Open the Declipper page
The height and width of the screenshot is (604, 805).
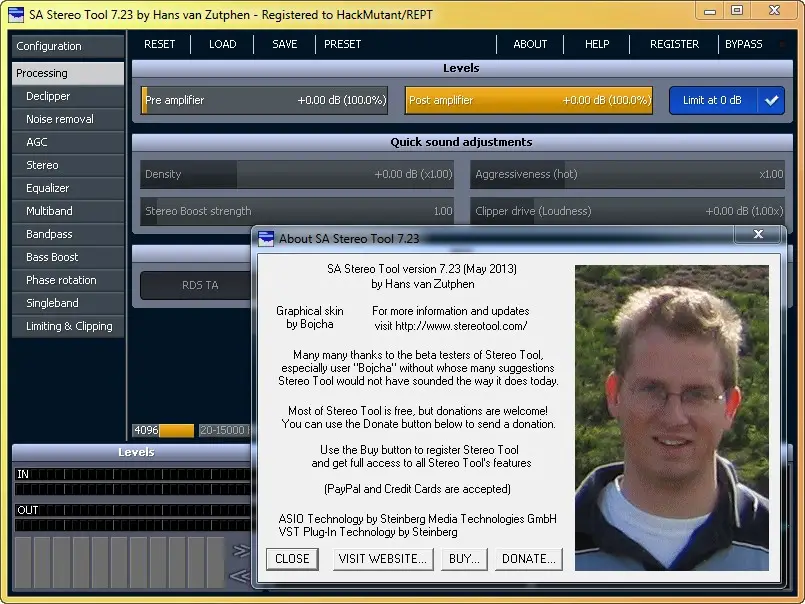68,96
